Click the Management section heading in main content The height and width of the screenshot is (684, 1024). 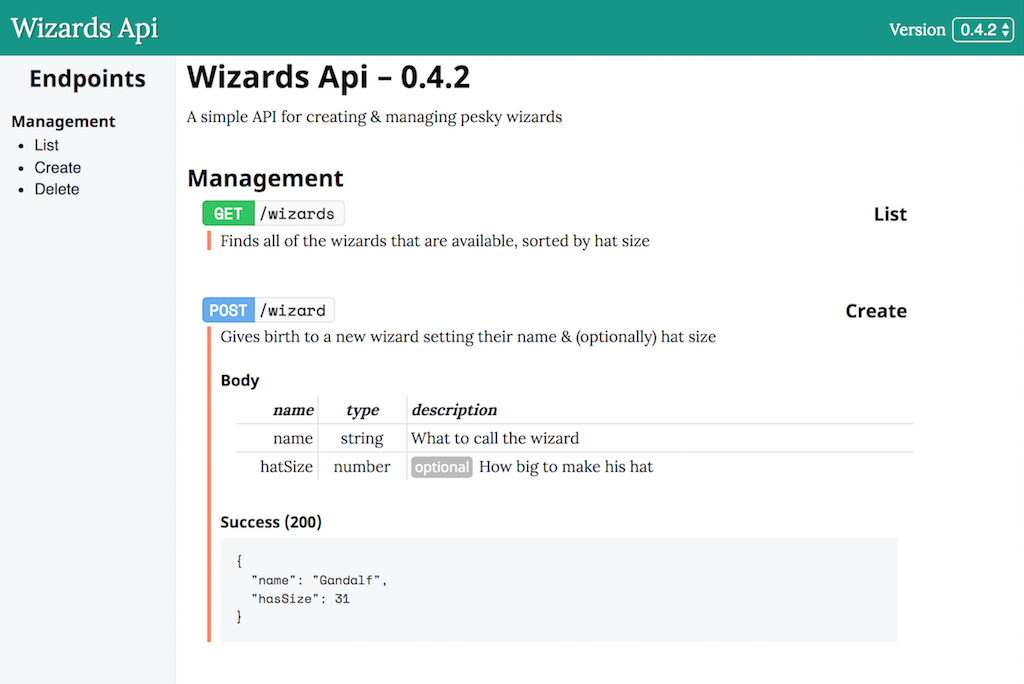tap(265, 178)
